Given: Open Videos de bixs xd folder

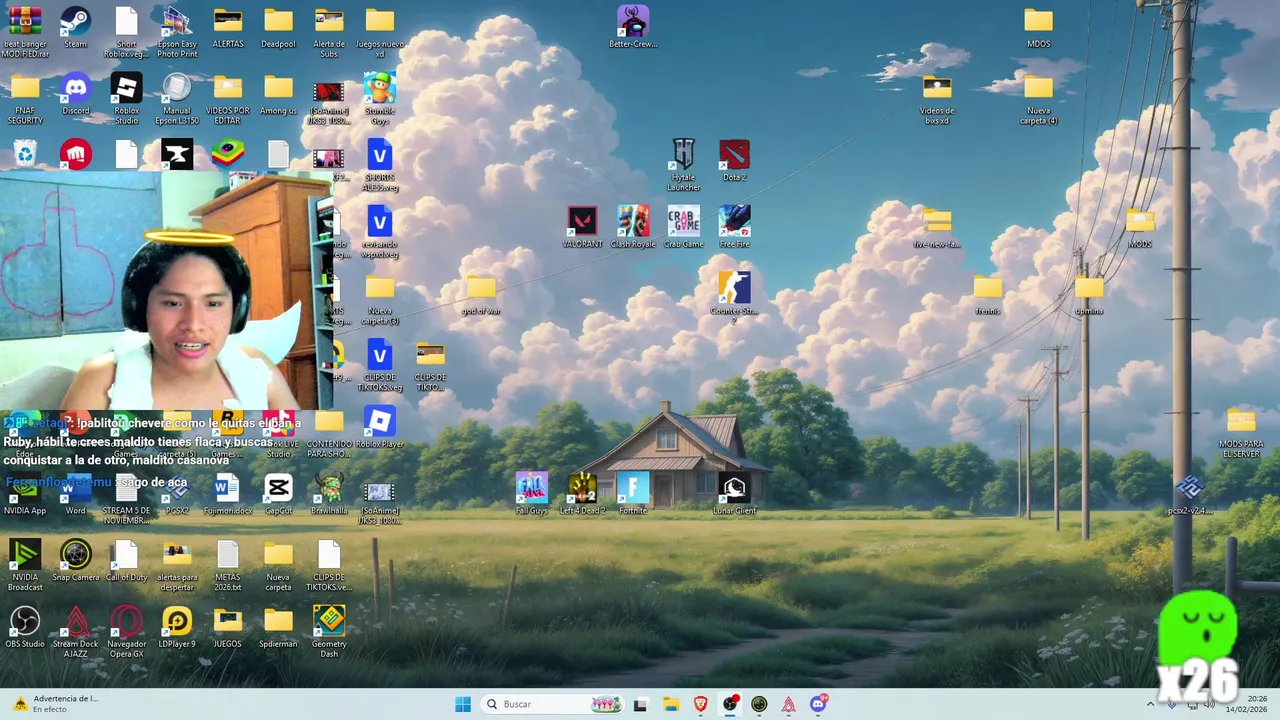Looking at the screenshot, I should (937, 98).
